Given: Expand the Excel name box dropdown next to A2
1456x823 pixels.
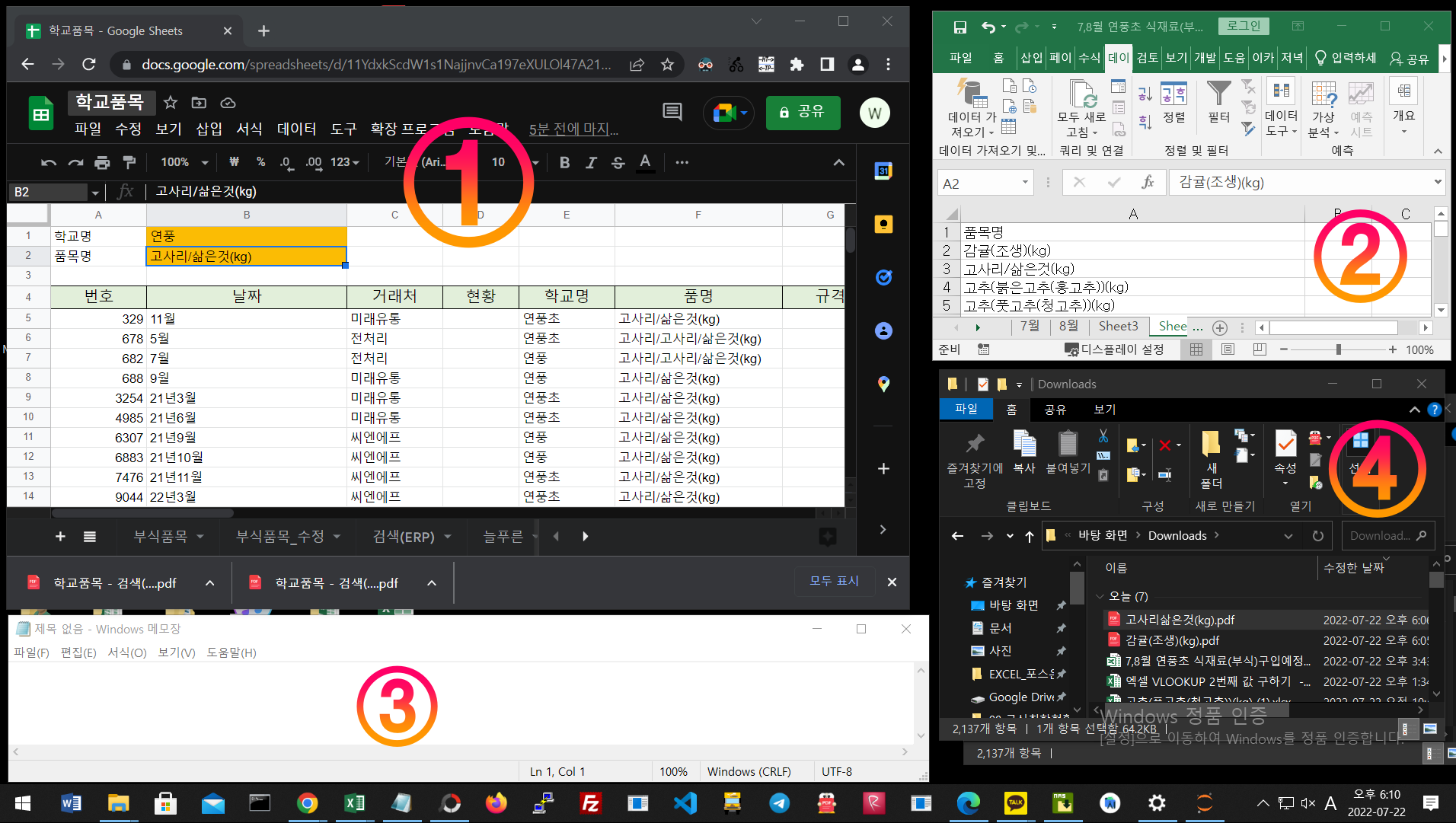Looking at the screenshot, I should [1025, 183].
